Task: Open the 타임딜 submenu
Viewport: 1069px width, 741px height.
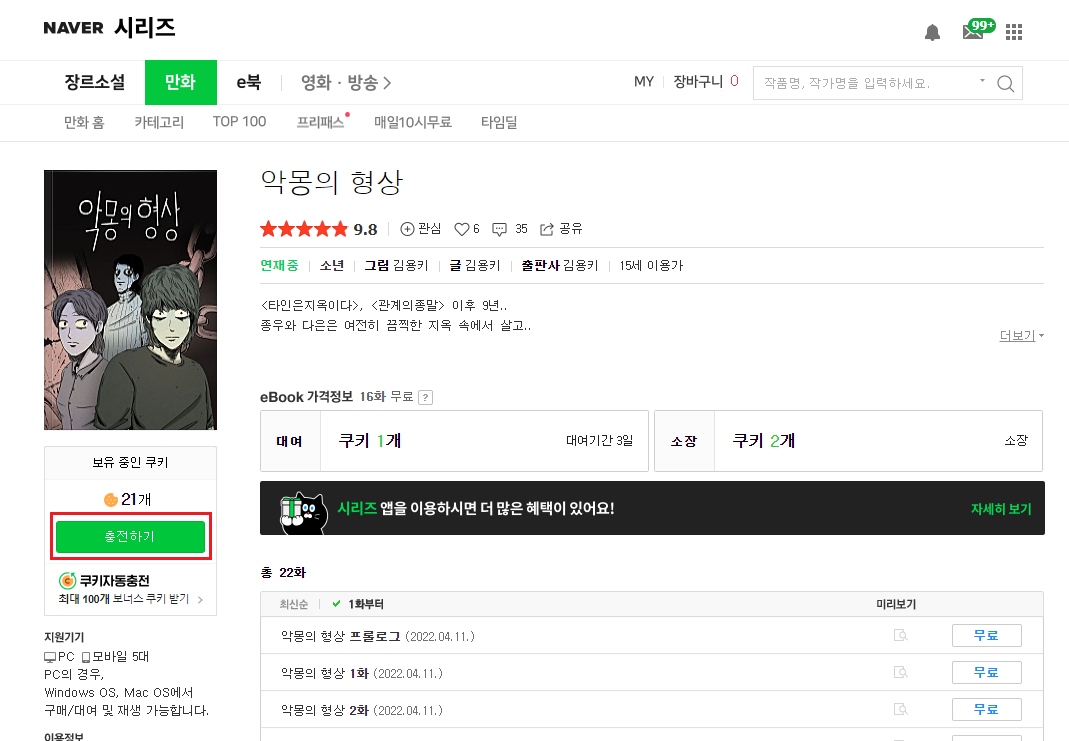Action: (x=499, y=123)
